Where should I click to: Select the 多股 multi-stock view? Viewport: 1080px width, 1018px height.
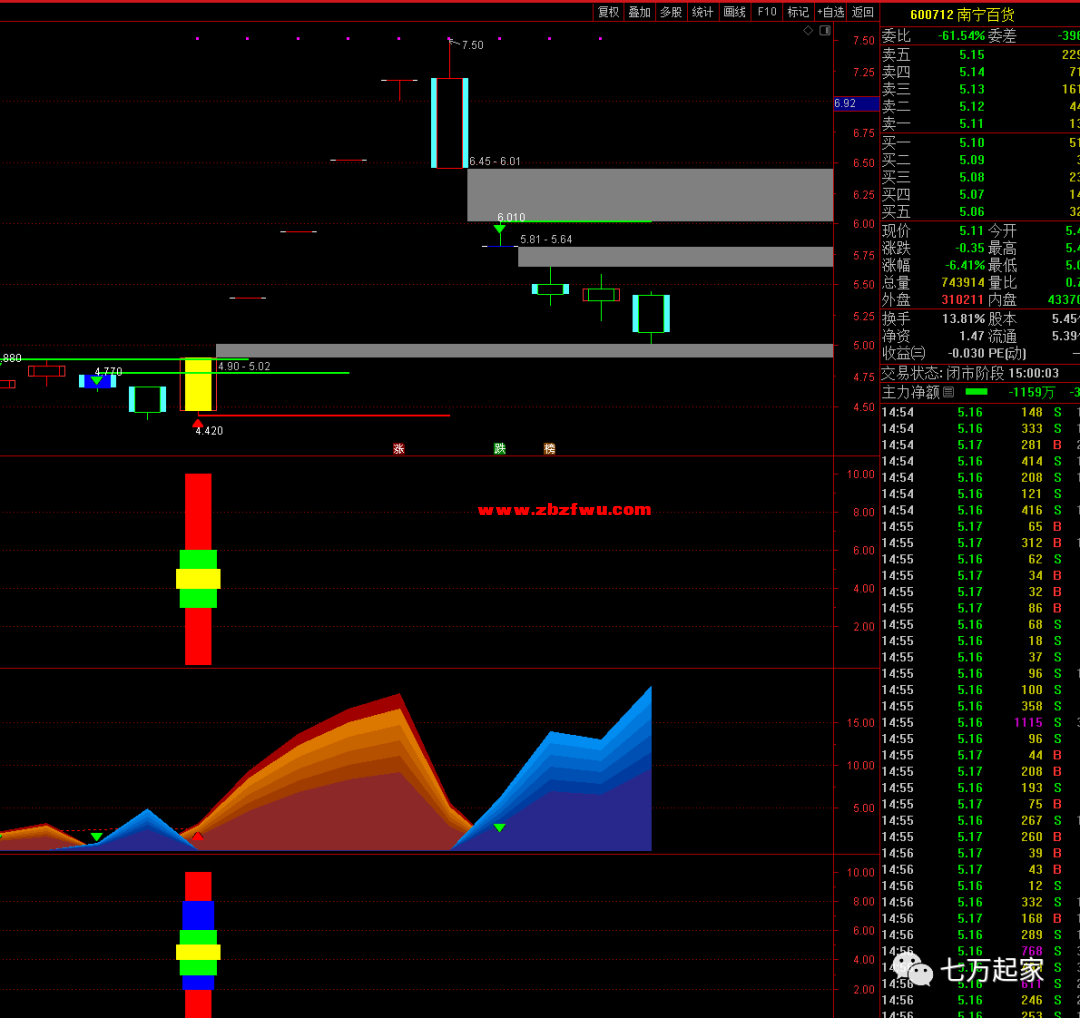coord(671,12)
